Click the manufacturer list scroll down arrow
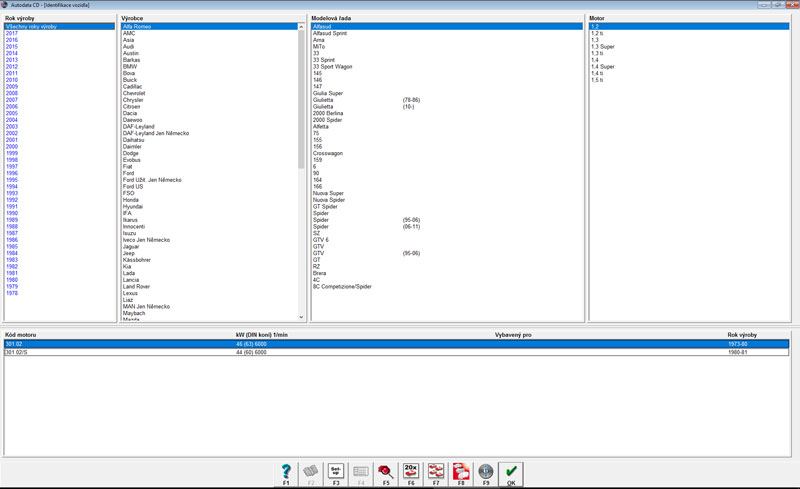The height and width of the screenshot is (489, 800). pos(301,317)
